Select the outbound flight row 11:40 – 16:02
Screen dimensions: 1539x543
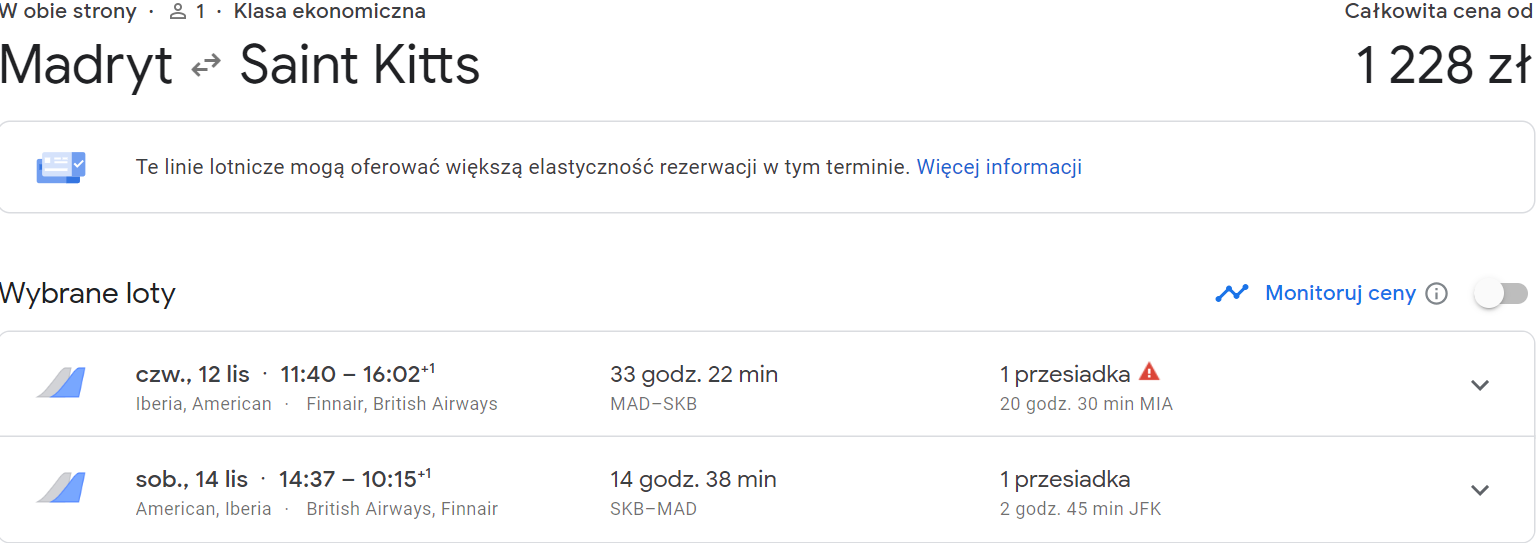tap(767, 385)
